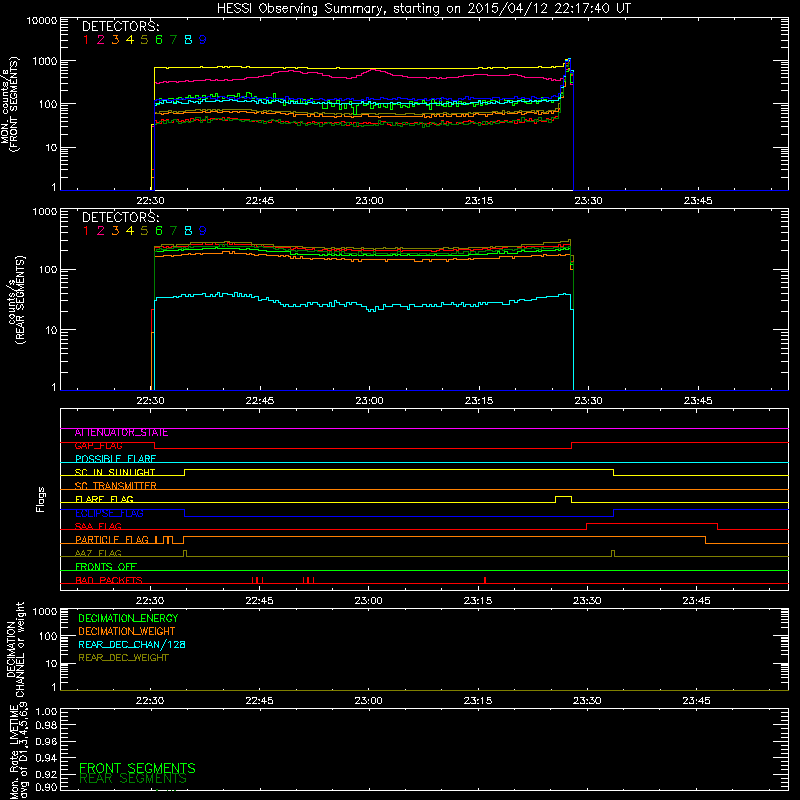Image resolution: width=800 pixels, height=800 pixels.
Task: Click DETECTORS heading in front segments plot
Action: coord(121,27)
